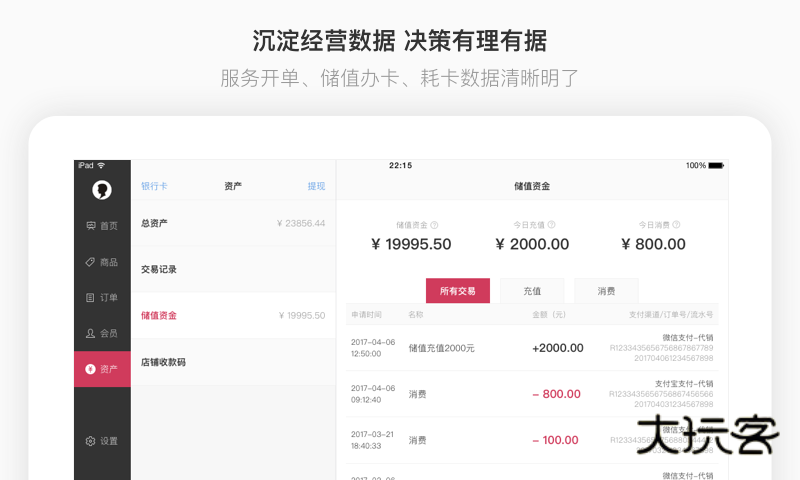Switch to 消费 tab

(606, 291)
